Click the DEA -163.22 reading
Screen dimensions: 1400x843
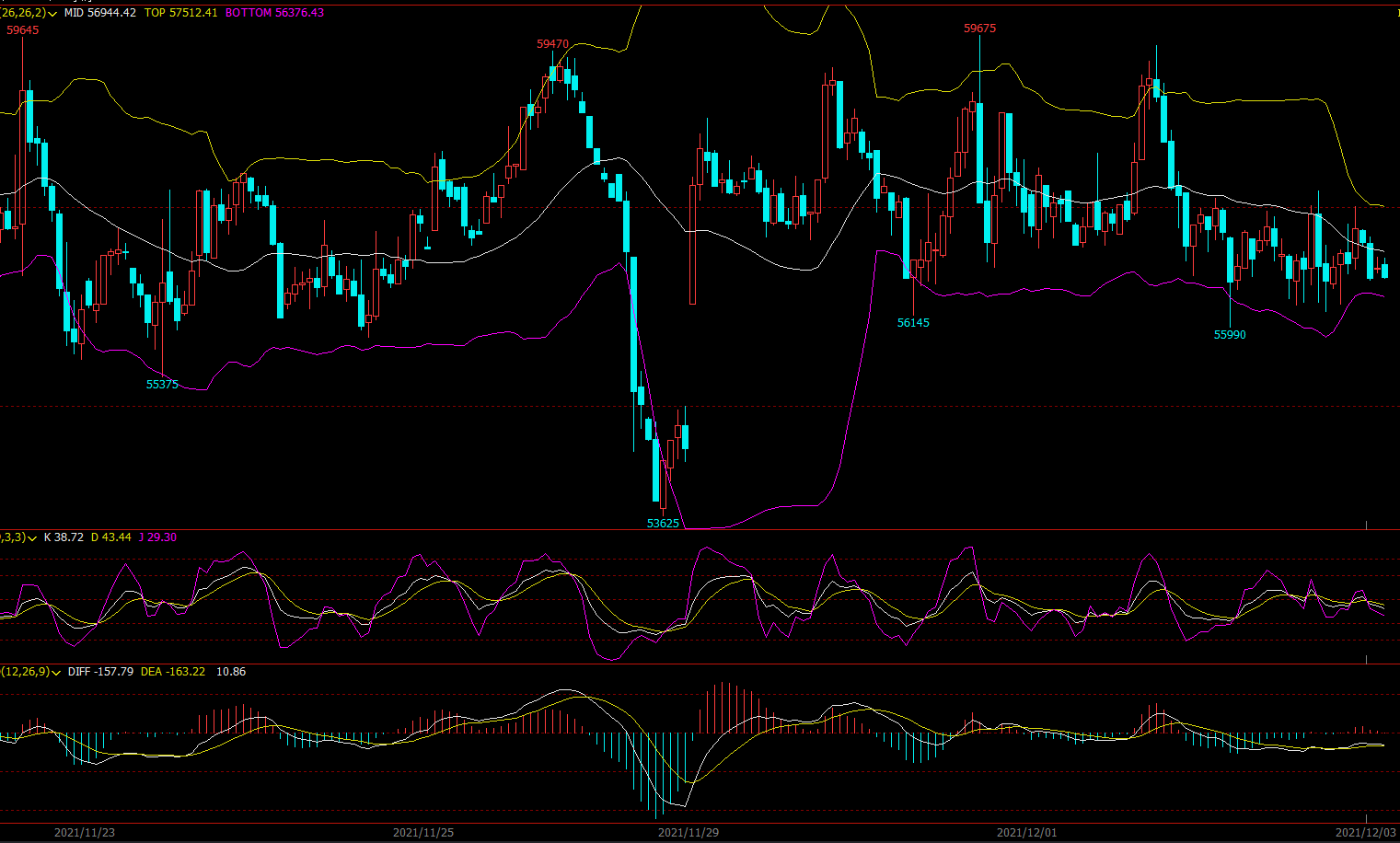tap(173, 672)
